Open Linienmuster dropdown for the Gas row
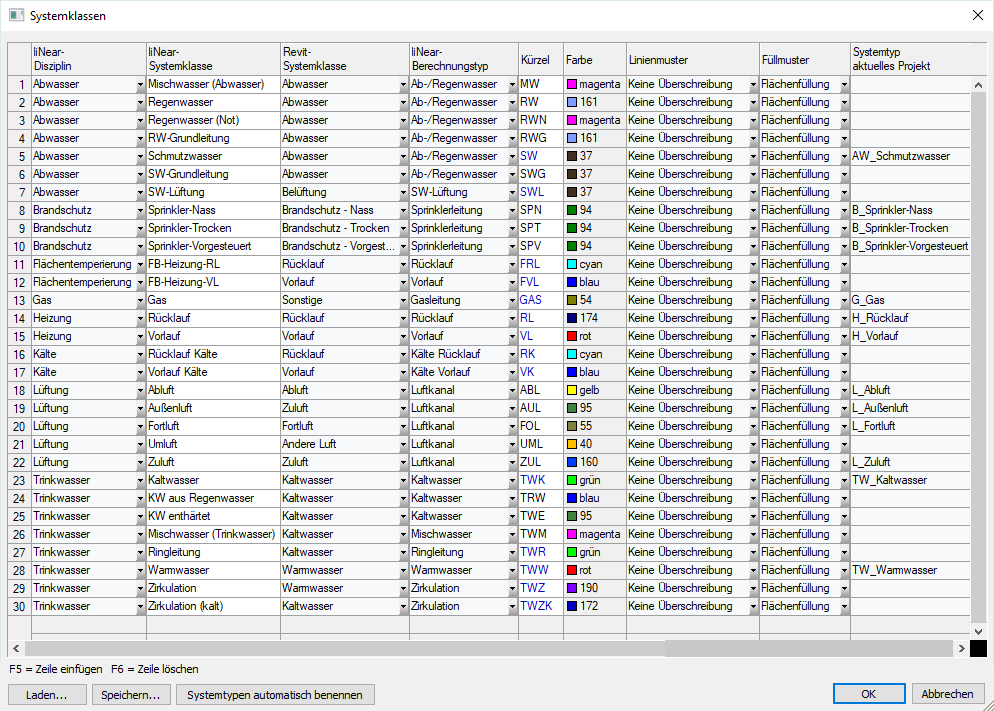The width and height of the screenshot is (994, 711). coord(753,300)
